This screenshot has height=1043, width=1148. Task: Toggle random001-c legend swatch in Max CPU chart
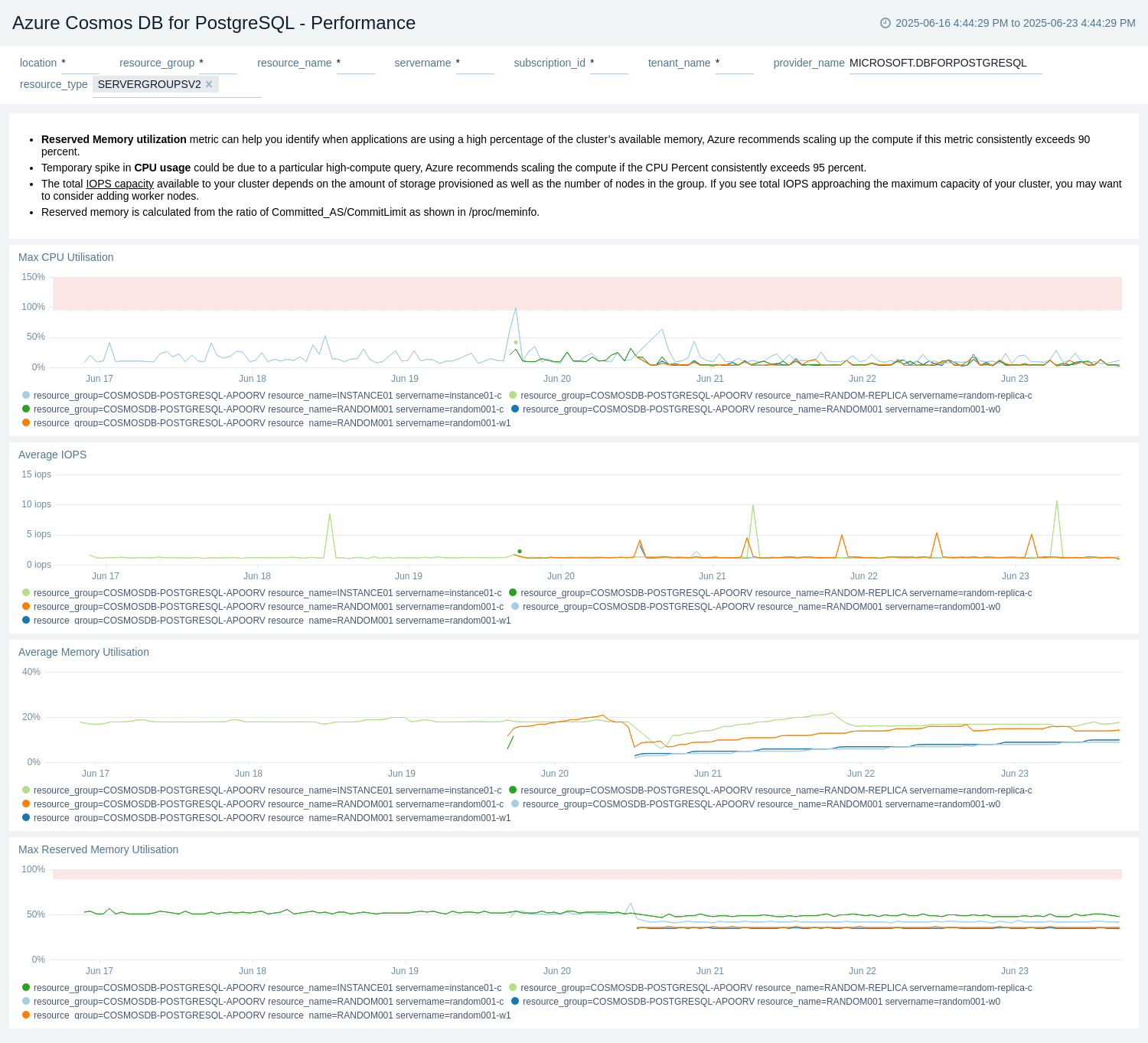tap(26, 409)
